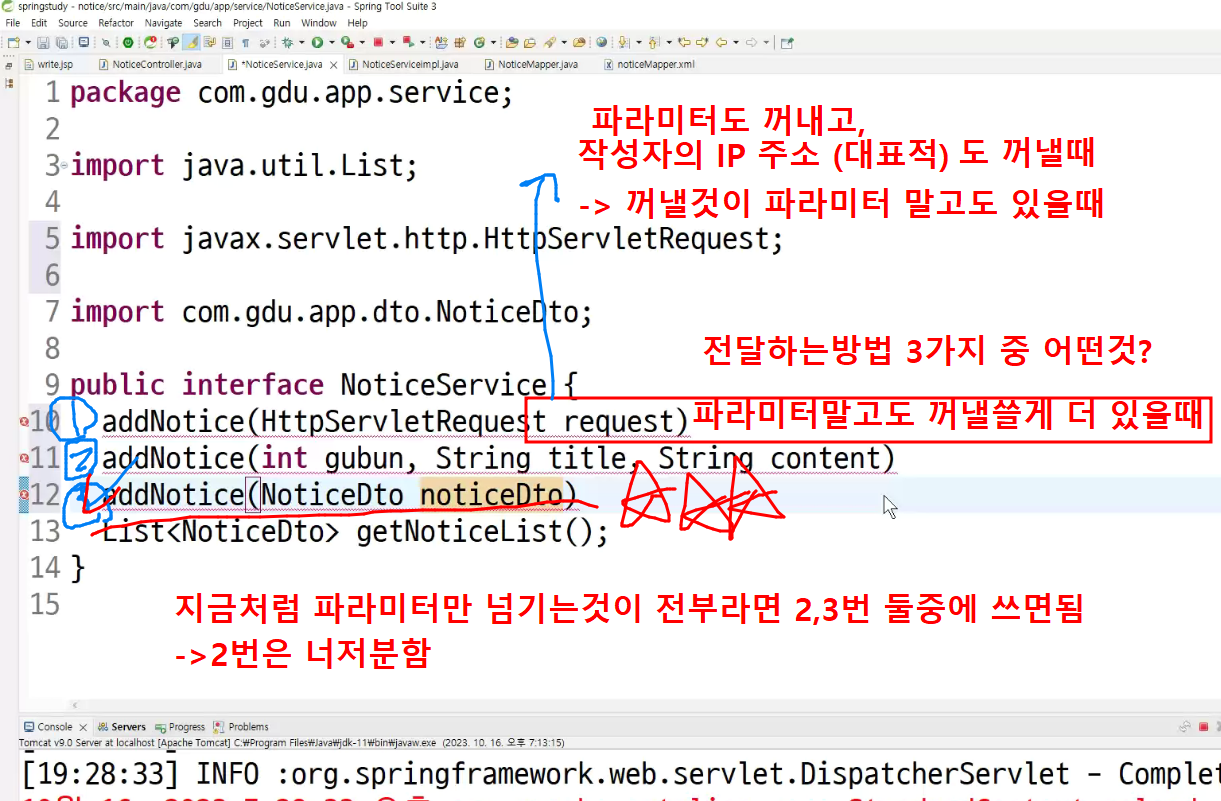Click the Forward navigation arrow
The height and width of the screenshot is (801, 1221).
tap(751, 43)
